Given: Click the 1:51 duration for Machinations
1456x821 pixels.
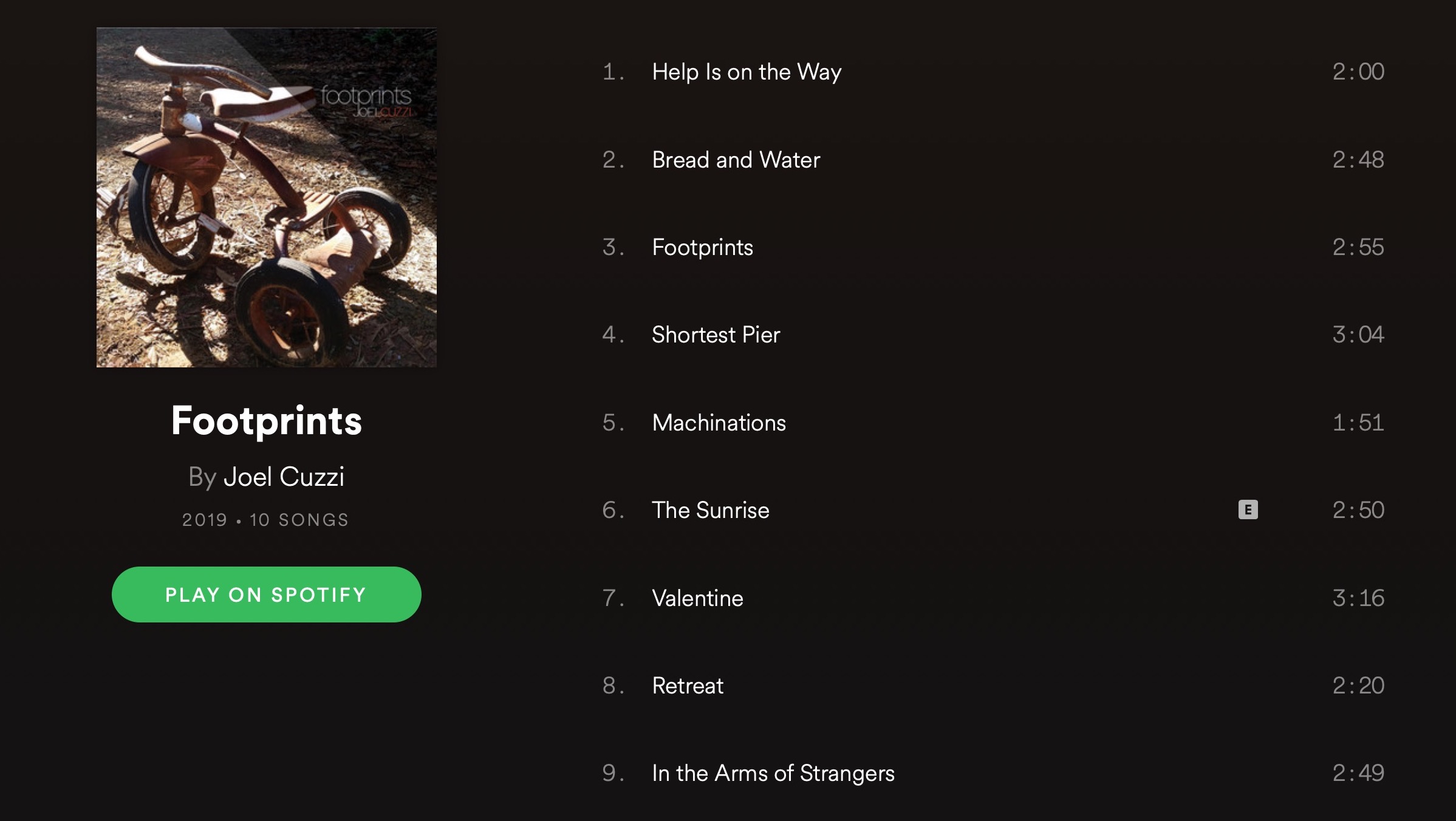Looking at the screenshot, I should point(1358,423).
